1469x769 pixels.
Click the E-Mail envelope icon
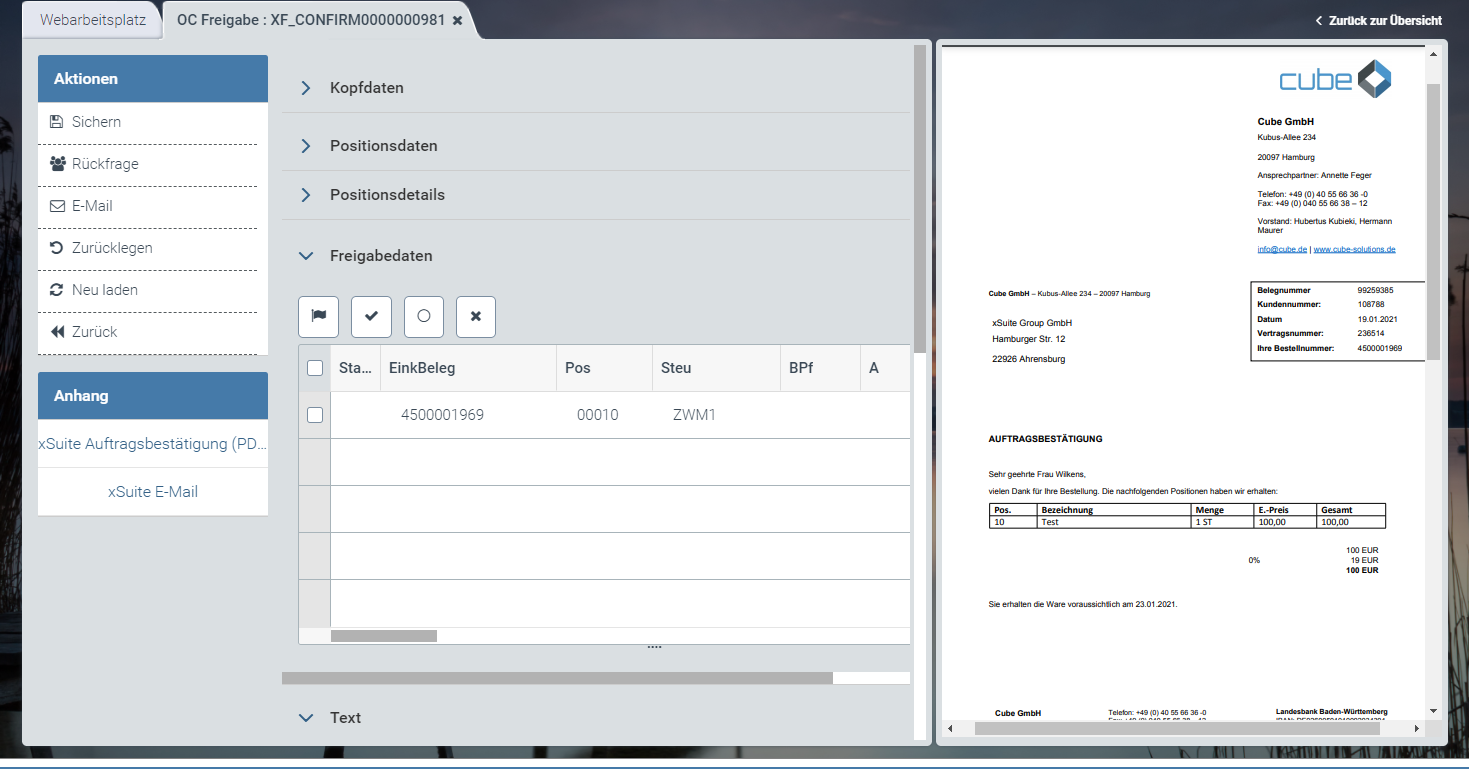57,206
